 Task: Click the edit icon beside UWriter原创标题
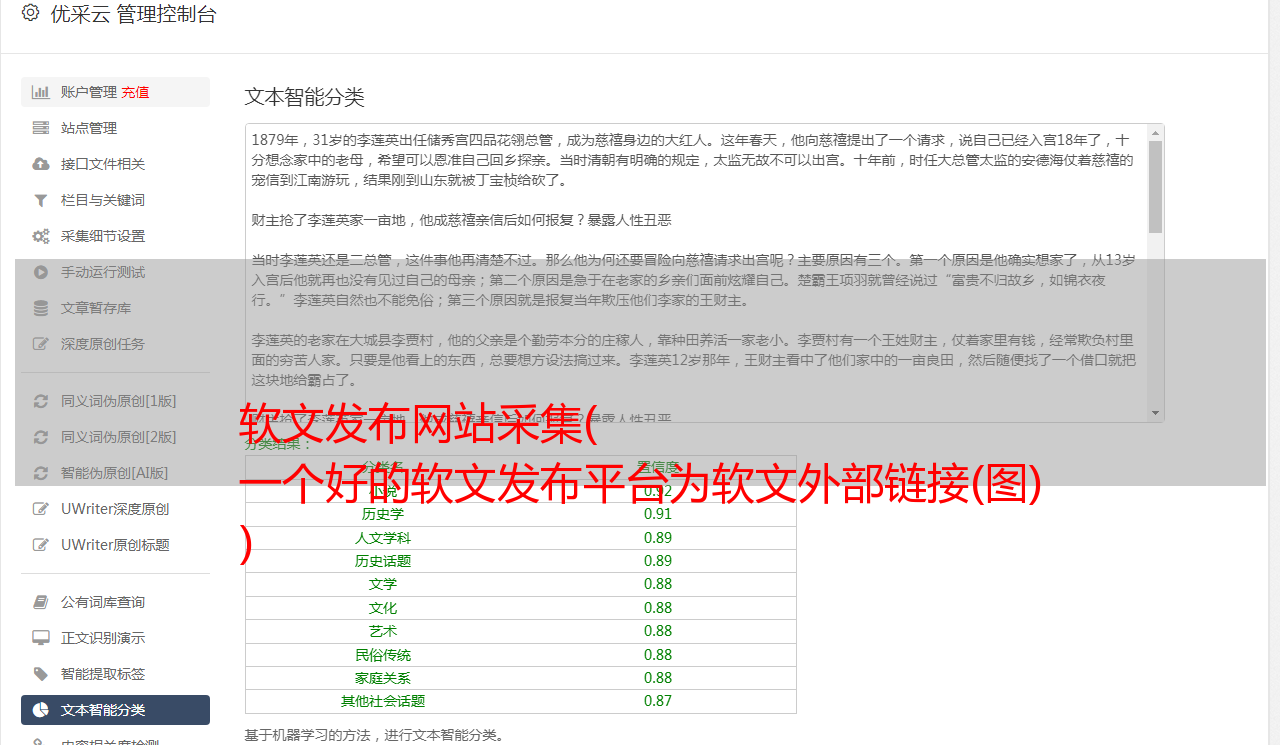[41, 545]
